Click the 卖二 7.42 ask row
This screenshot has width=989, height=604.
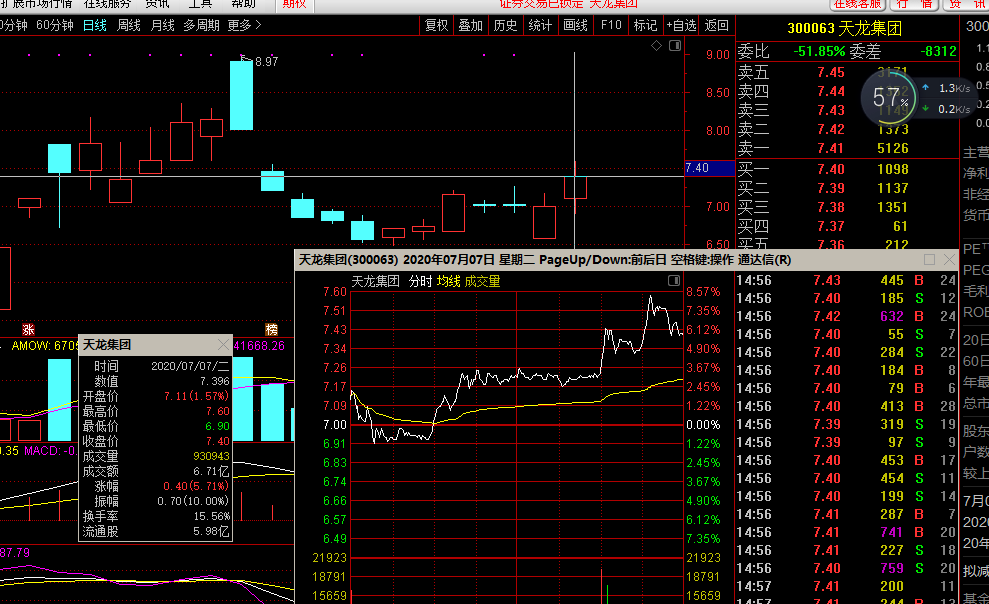point(847,129)
